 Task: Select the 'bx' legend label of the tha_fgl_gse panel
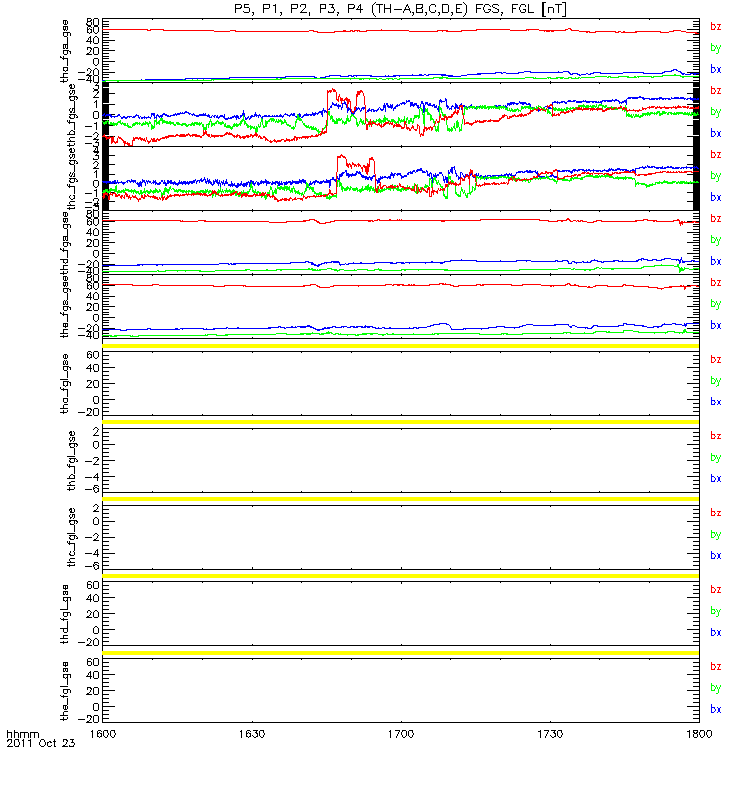(716, 402)
